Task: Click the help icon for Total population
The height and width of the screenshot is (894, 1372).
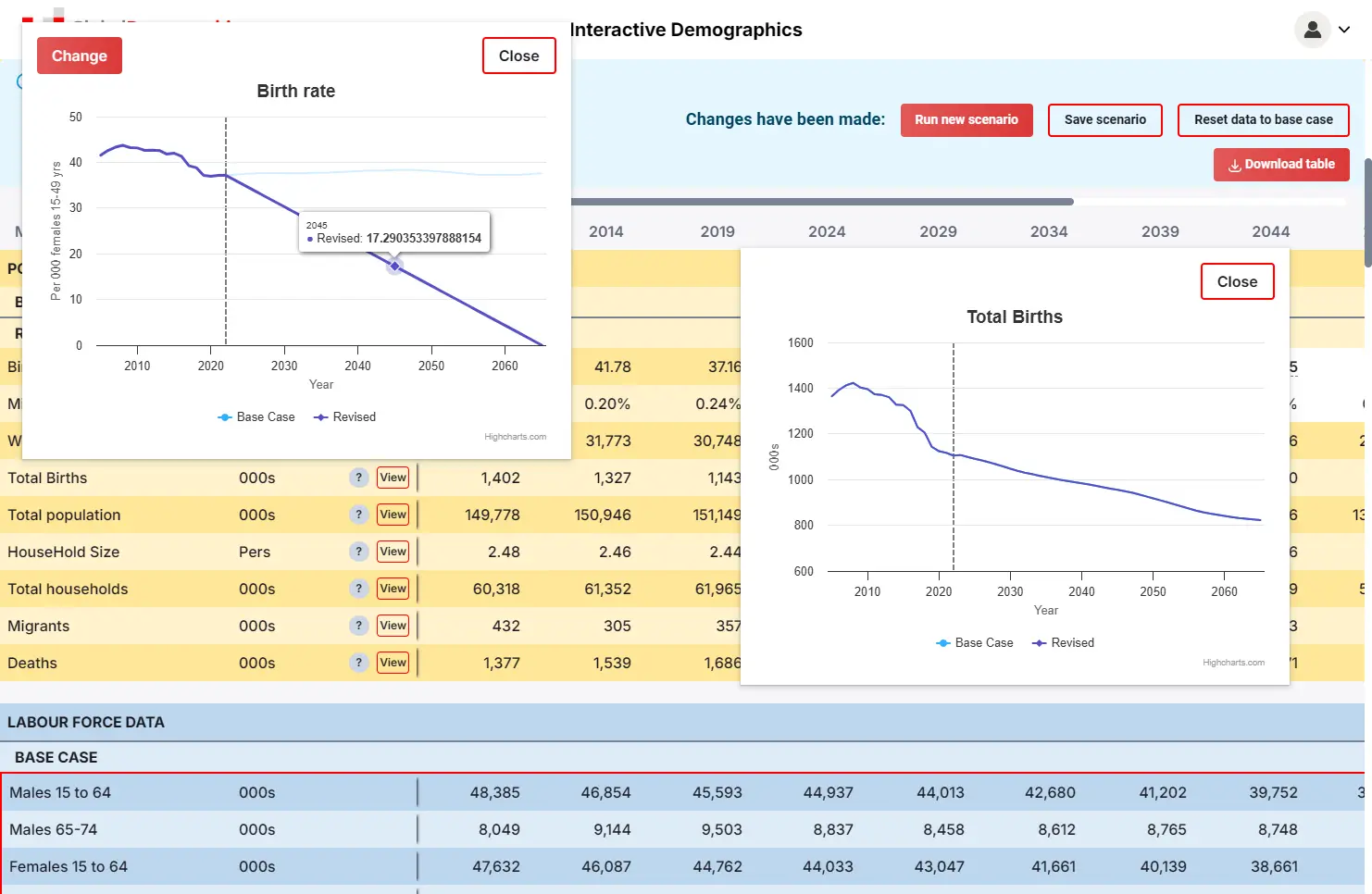Action: (359, 515)
